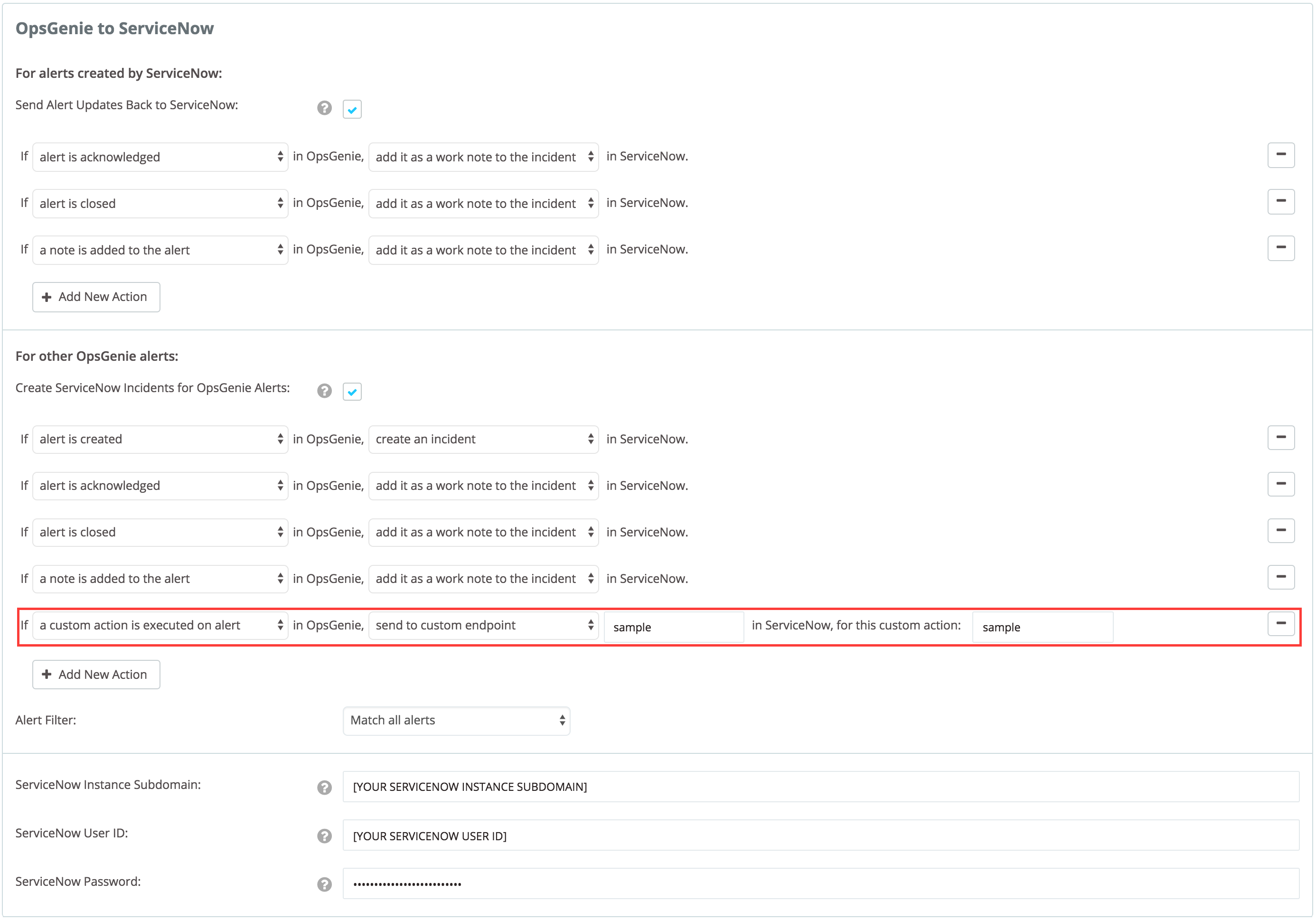Open 'alert is closed' condition dropdown under other alerts
Screen dimensions: 1316x920
[x=160, y=533]
